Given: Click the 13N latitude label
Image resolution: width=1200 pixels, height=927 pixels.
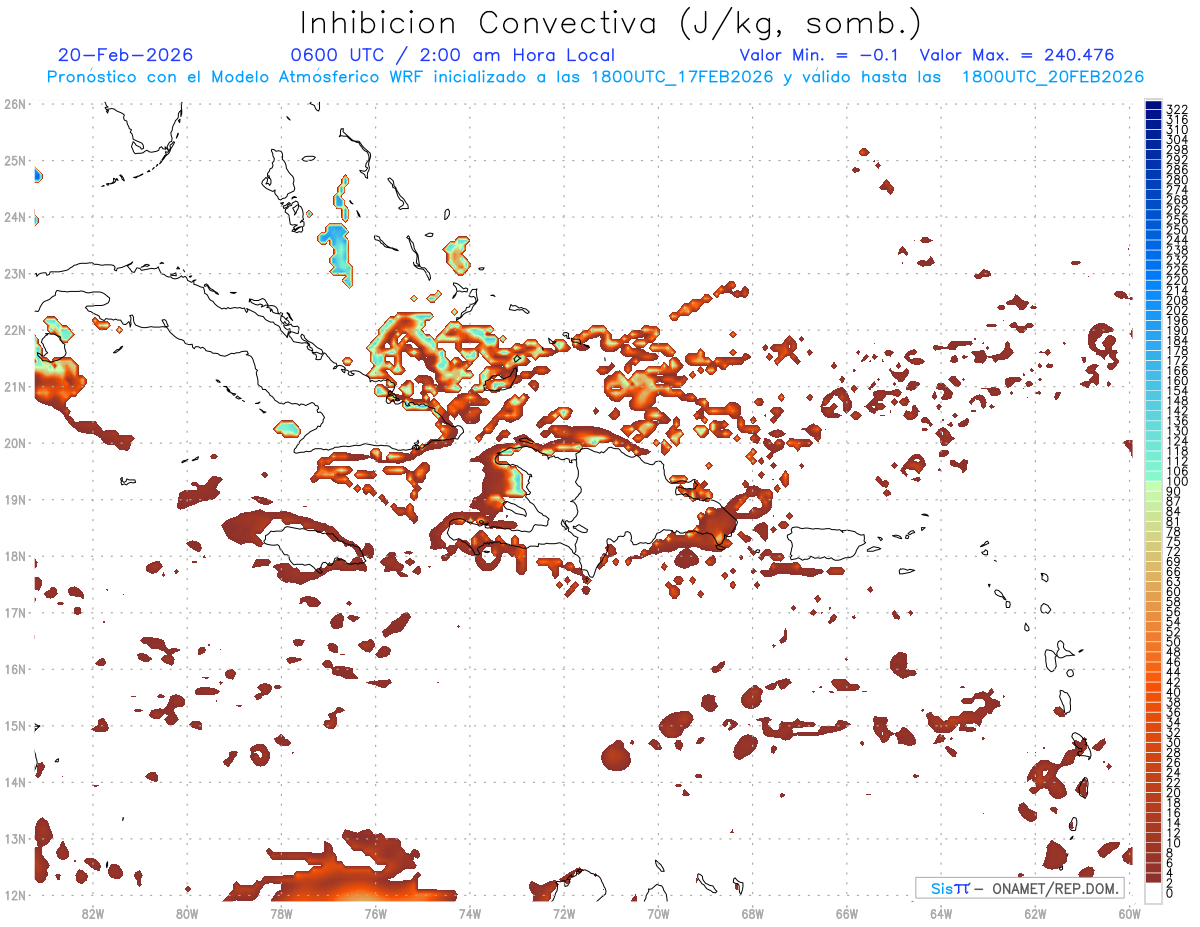Looking at the screenshot, I should click(15, 838).
